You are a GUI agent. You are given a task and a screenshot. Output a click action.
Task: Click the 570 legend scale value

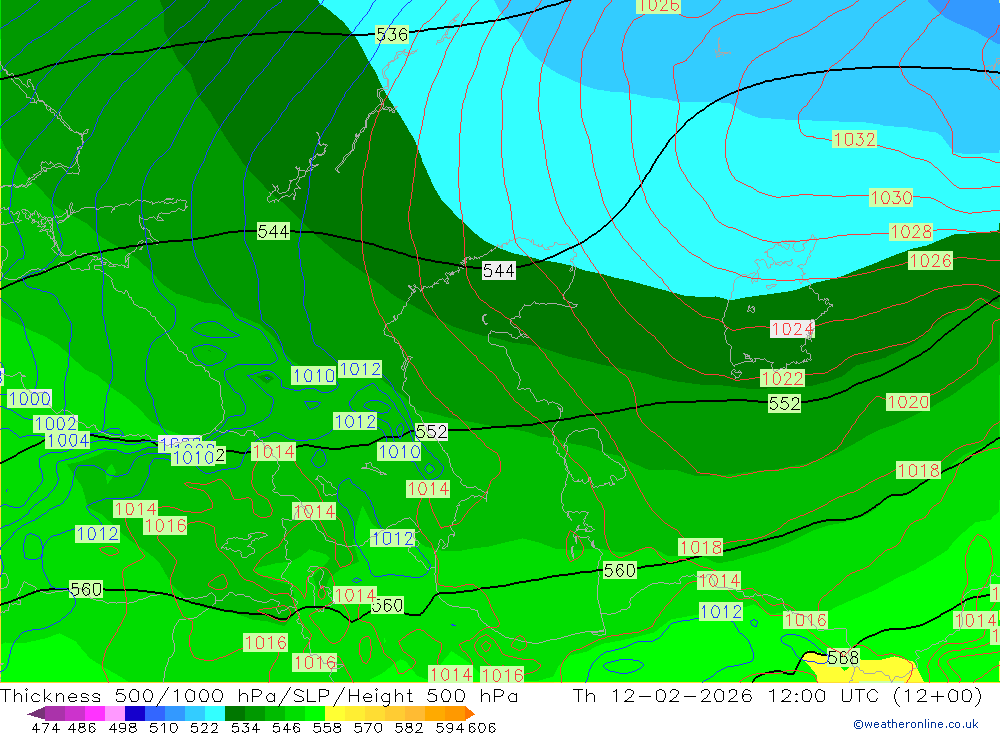point(367,727)
